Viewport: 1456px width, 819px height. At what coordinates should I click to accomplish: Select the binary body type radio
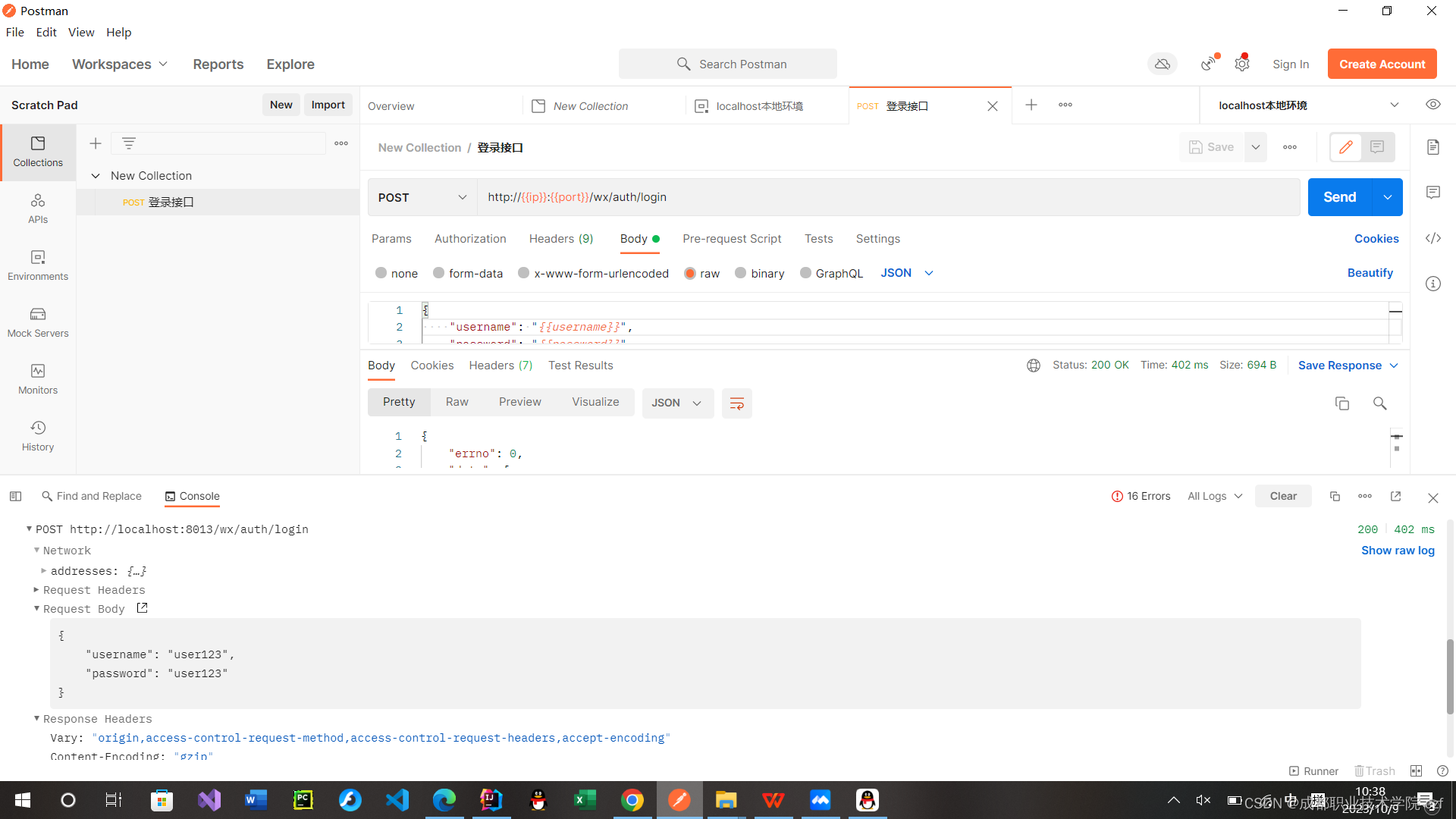click(x=741, y=273)
